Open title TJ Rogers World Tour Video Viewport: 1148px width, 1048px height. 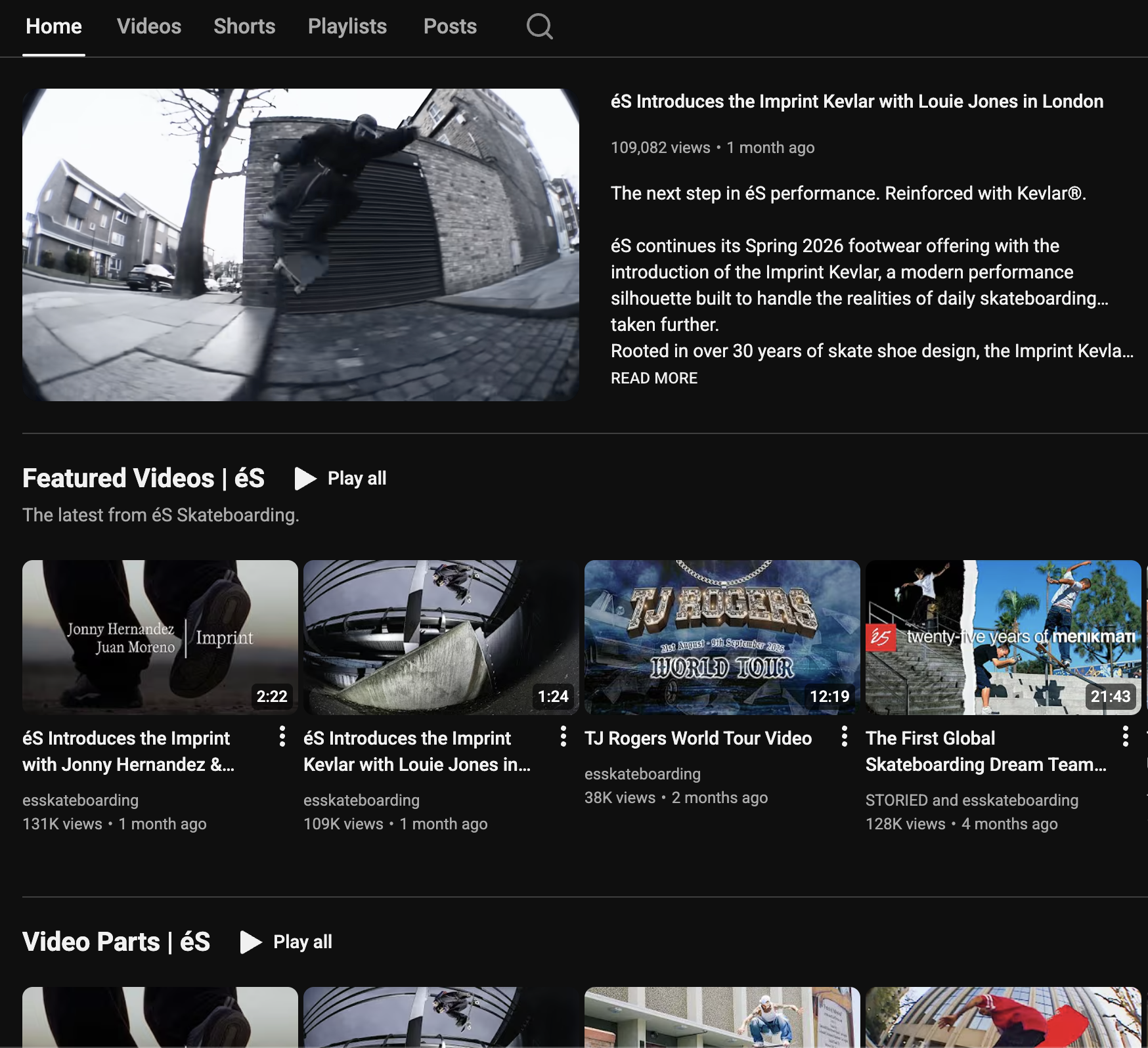tap(698, 739)
